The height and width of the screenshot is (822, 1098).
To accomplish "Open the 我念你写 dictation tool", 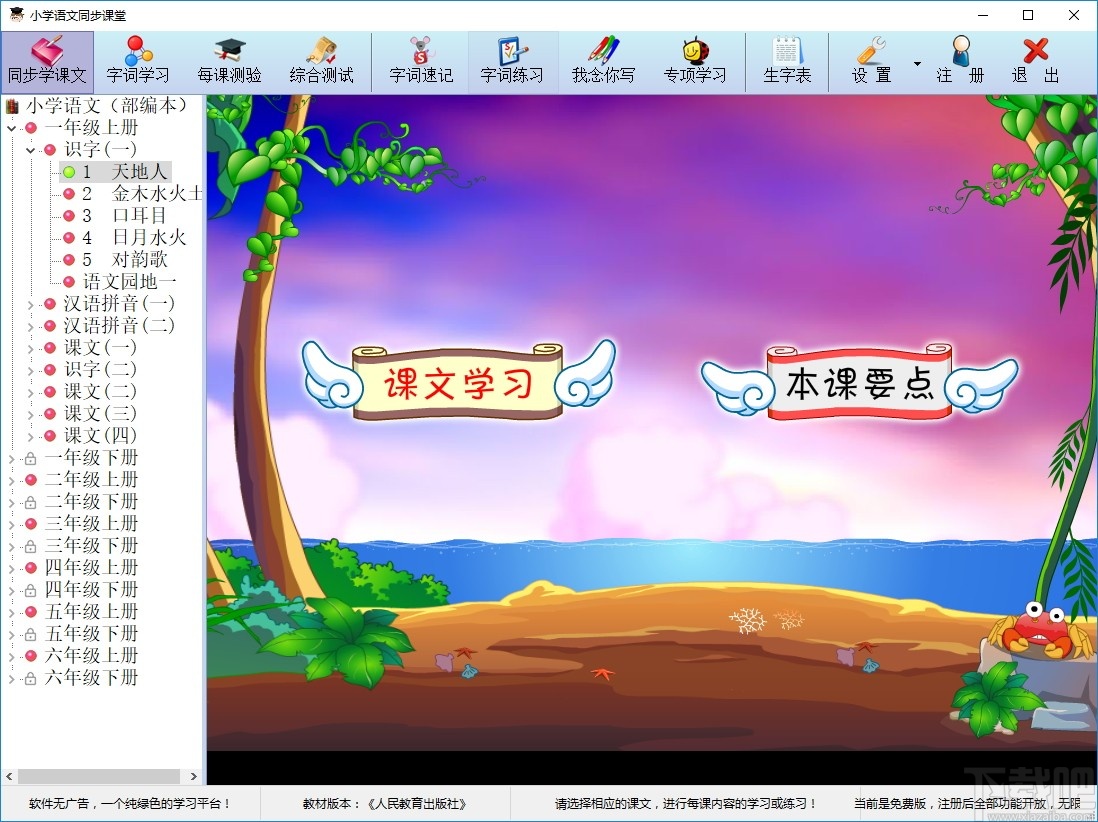I will [x=604, y=60].
